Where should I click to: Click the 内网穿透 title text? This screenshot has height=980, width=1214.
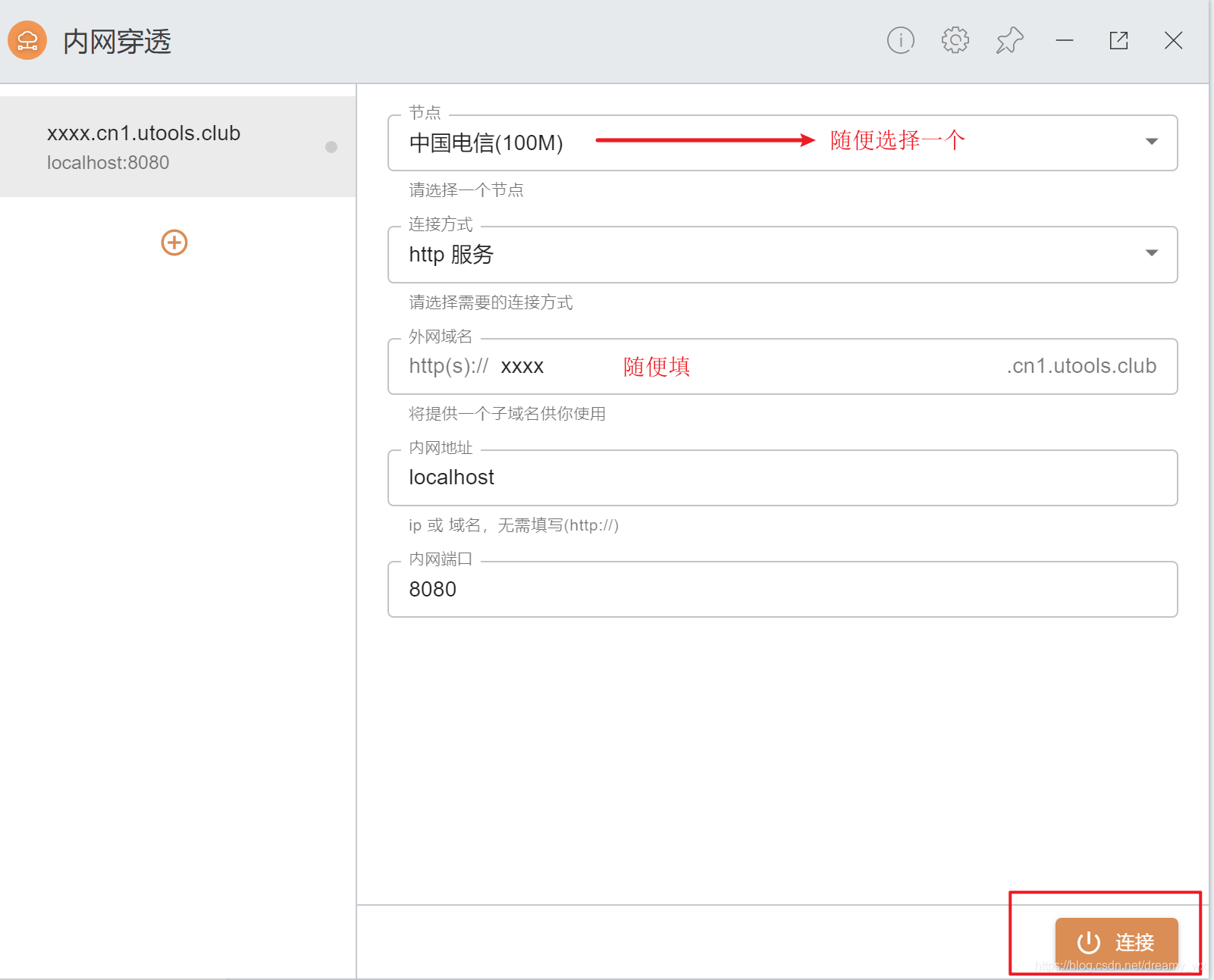[118, 41]
